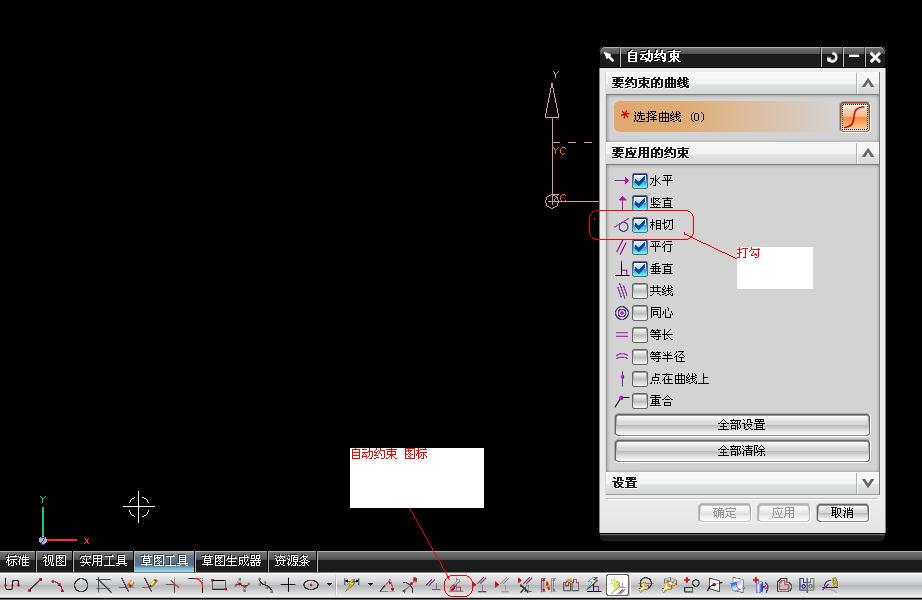Enable the 同心 constraint checkbox
The height and width of the screenshot is (600, 922).
[640, 313]
